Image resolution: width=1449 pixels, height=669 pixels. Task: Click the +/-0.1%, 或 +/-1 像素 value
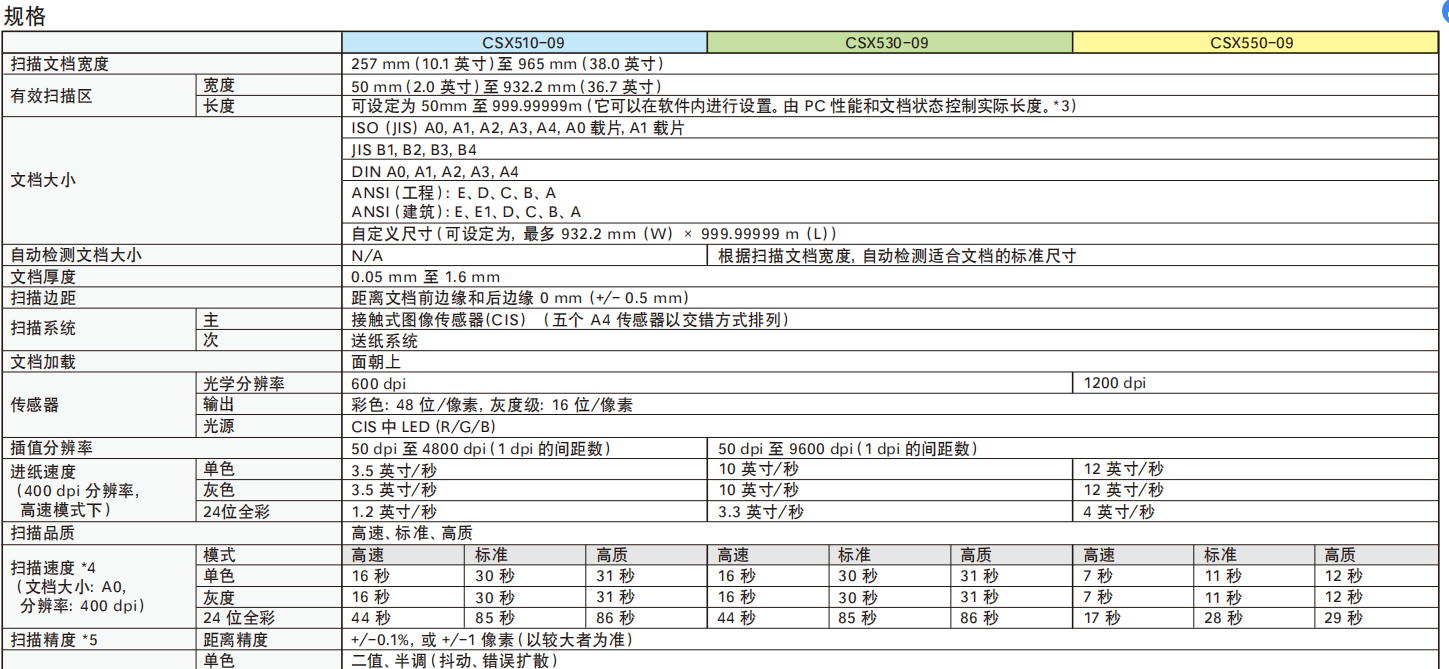click(491, 640)
